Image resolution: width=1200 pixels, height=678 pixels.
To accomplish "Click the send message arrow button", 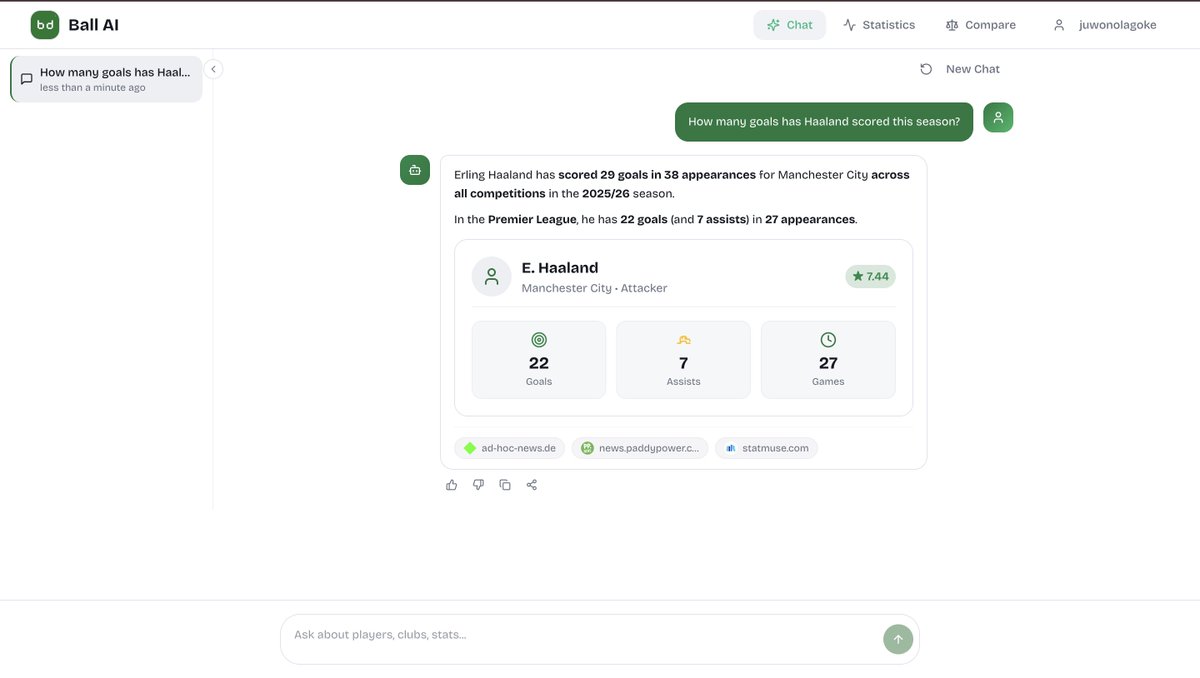I will [898, 639].
